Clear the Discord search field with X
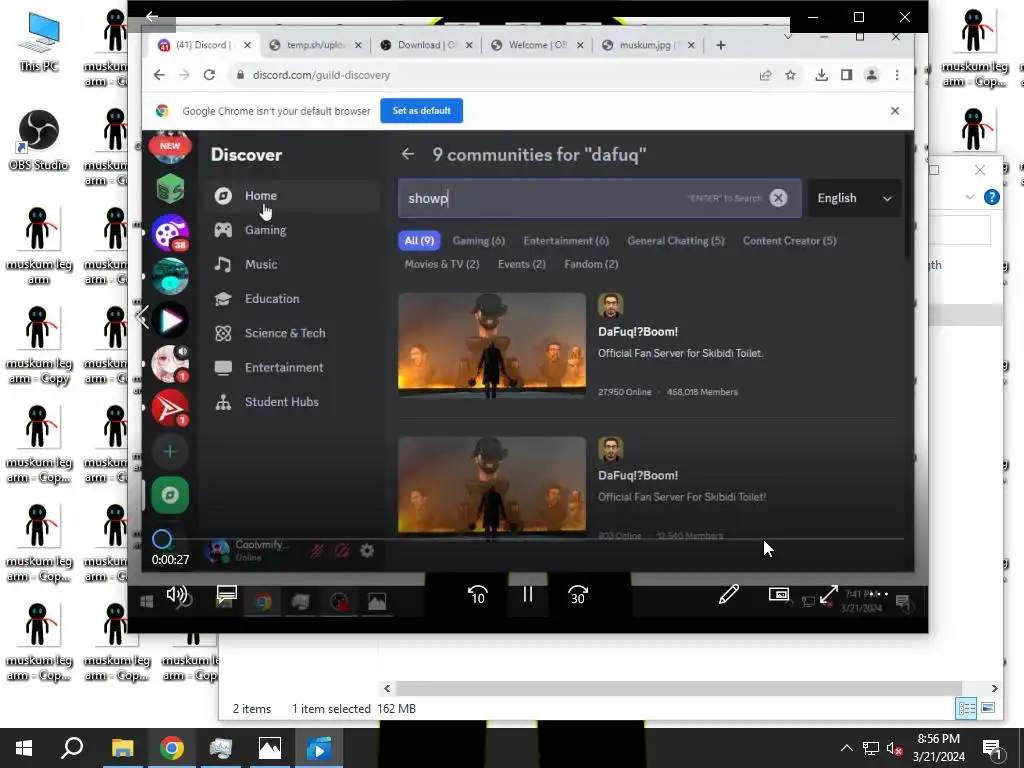1024x768 pixels. [x=778, y=198]
